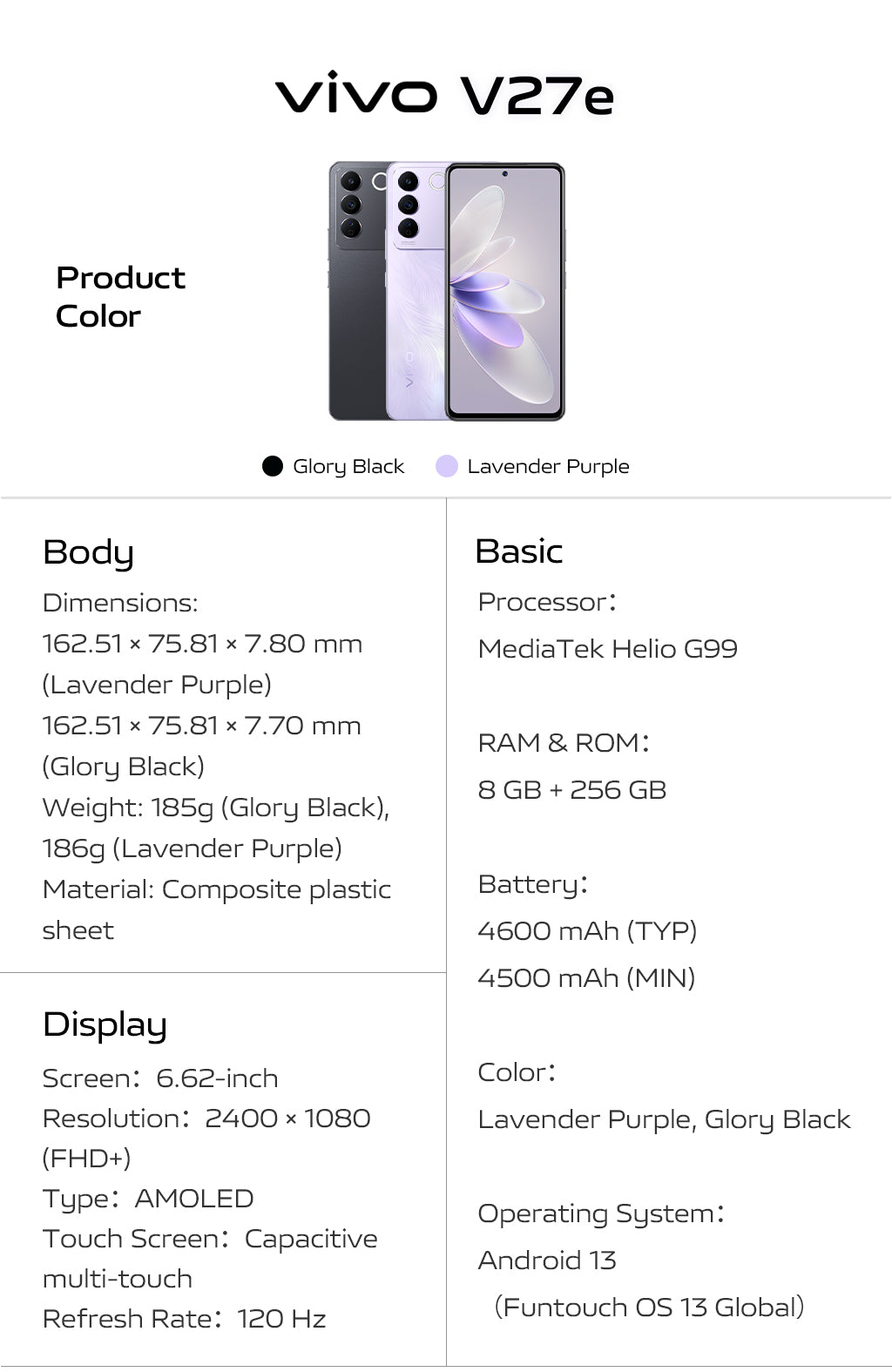
Task: Click the Product Color heading
Action: 120,297
